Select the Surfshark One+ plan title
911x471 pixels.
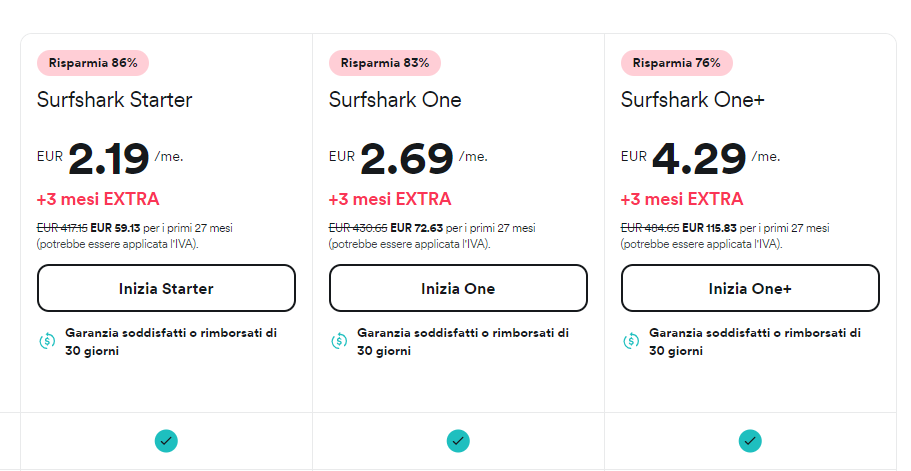[x=693, y=100]
